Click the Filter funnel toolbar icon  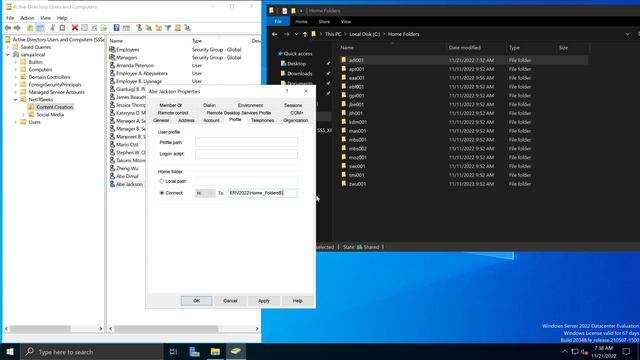(x=168, y=28)
